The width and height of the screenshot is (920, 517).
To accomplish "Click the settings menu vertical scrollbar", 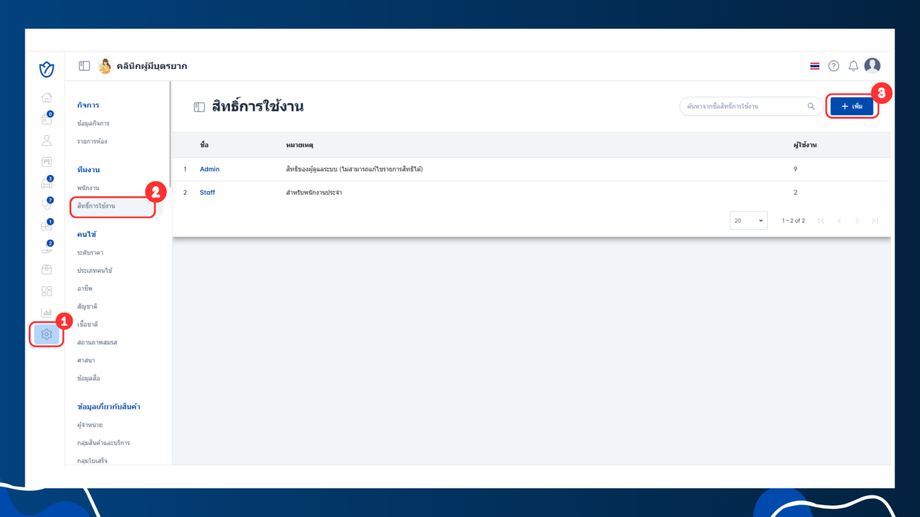I will tap(170, 134).
